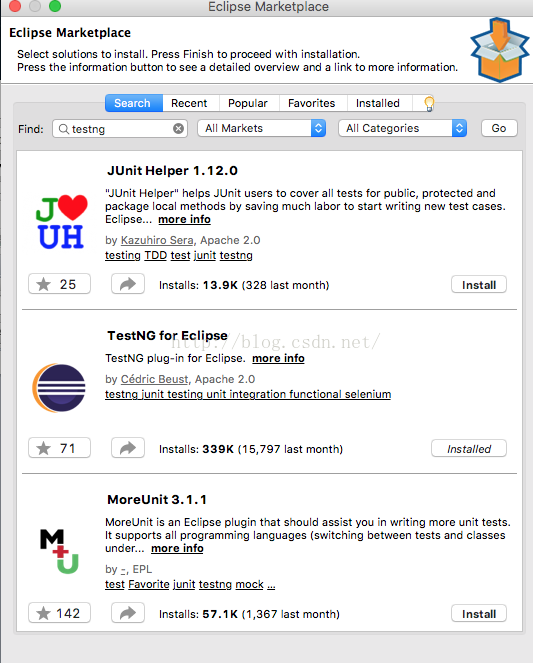Click the lightbulb tips icon beside the Installed tab

pos(429,103)
